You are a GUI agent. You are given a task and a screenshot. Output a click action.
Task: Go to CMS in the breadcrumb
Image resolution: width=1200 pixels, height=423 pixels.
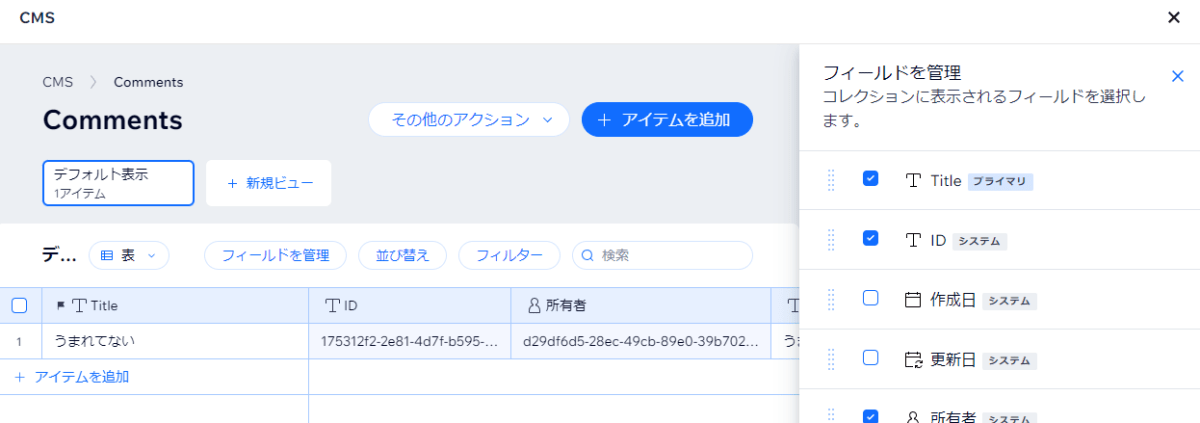[x=58, y=82]
